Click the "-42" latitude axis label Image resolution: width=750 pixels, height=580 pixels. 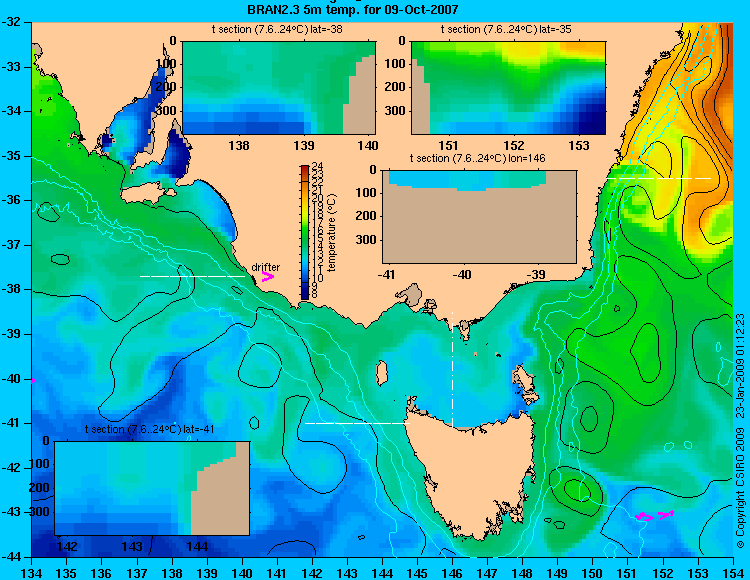(x=13, y=468)
